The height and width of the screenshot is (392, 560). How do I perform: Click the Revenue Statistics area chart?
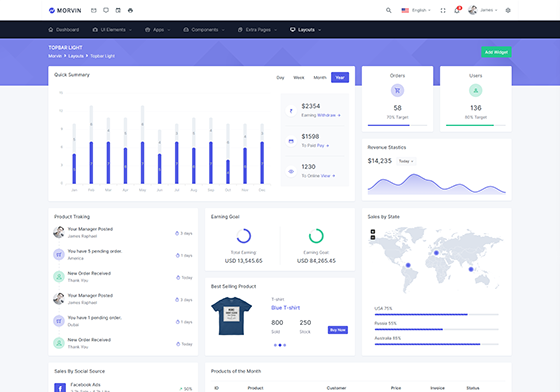(436, 184)
